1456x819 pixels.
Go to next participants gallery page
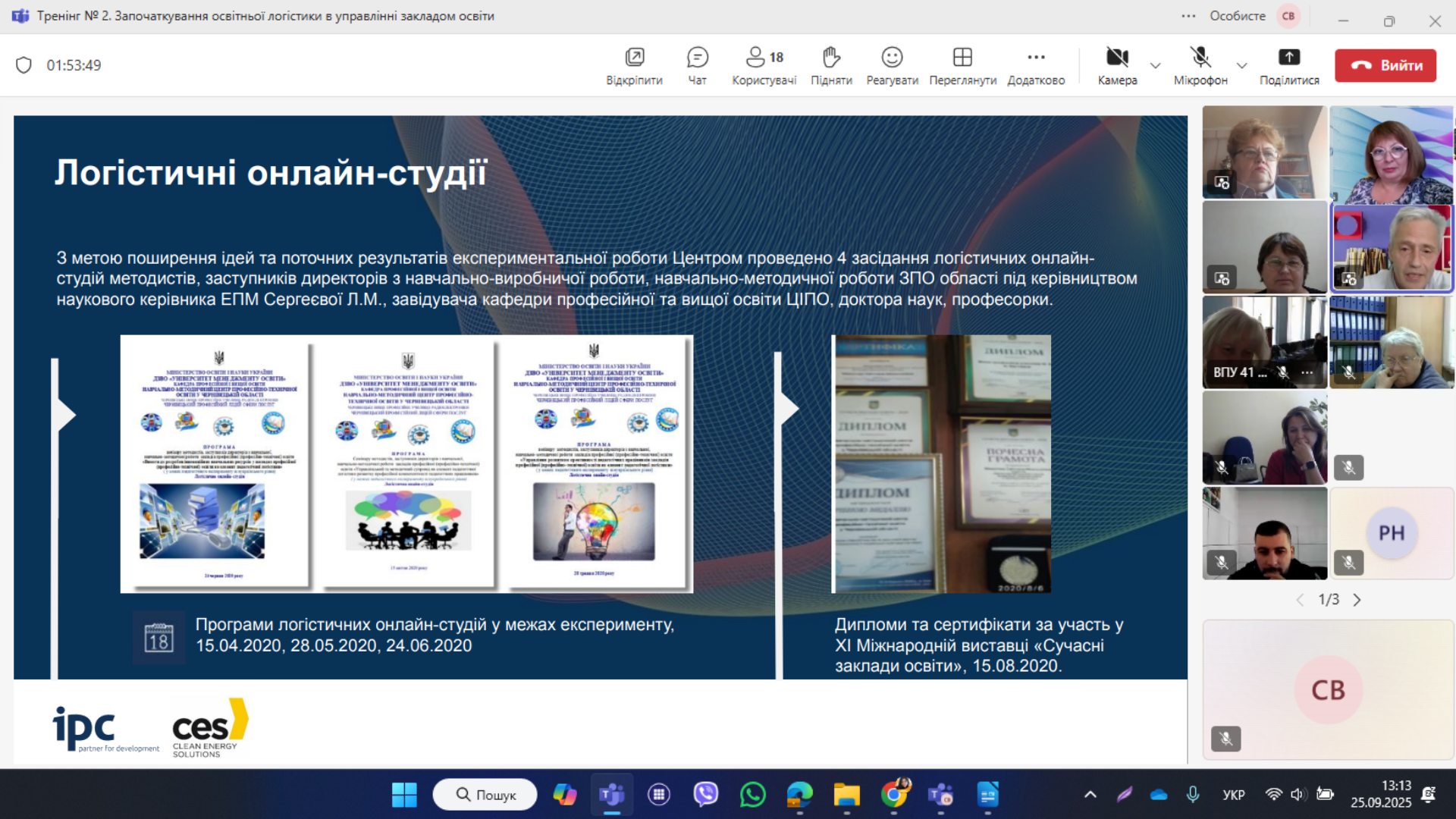click(x=1357, y=600)
